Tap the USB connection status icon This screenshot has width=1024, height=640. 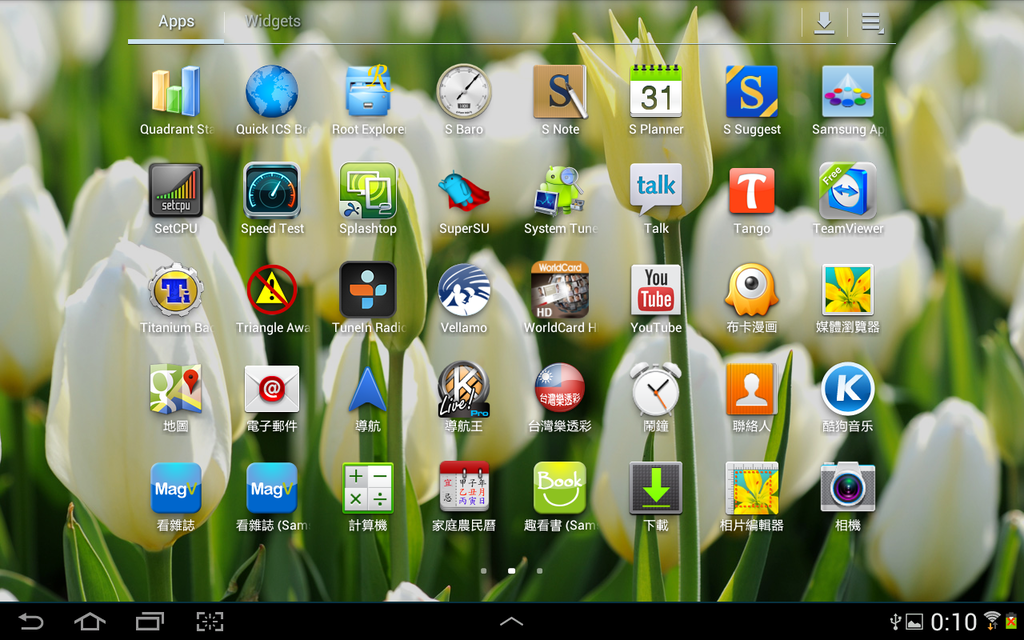(x=895, y=622)
